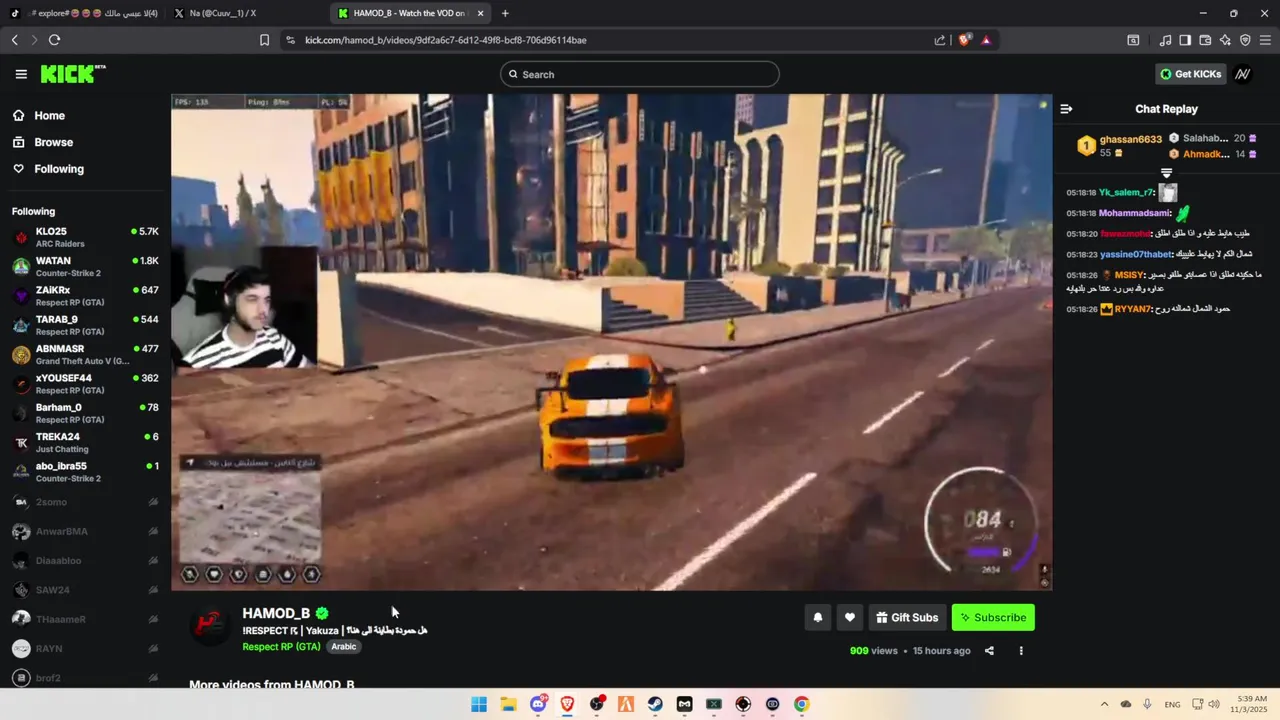Open xYOUSEF44 channel in Following list
Screen dimensions: 1280x720
tap(85, 384)
